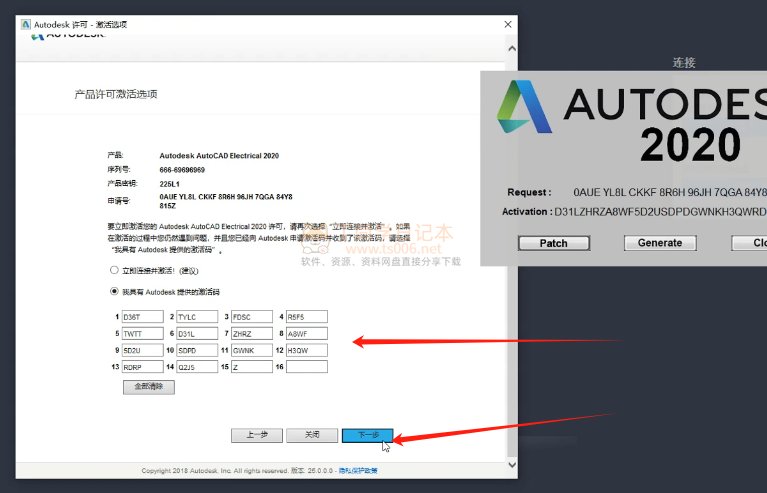Click activation code field 2 containing TYLC
The image size is (767, 493).
point(197,317)
